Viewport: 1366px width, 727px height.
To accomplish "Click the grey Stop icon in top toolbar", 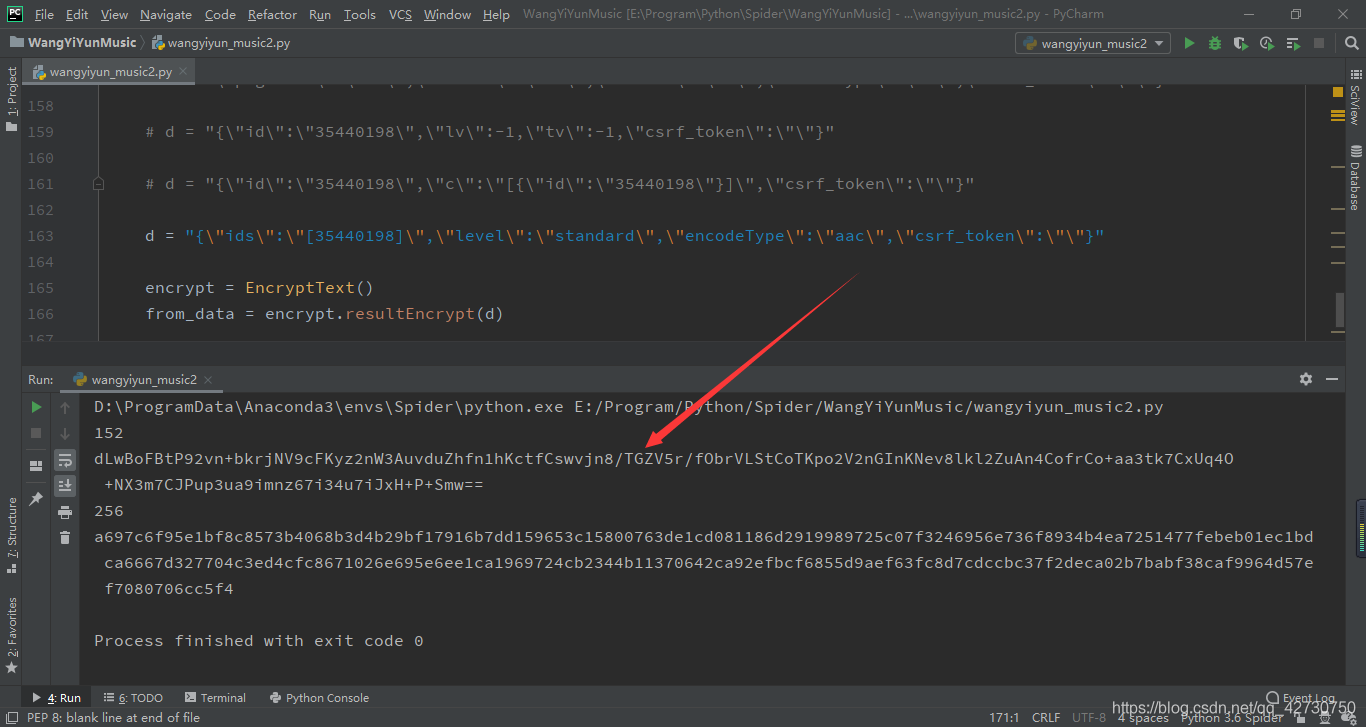I will pyautogui.click(x=1319, y=43).
